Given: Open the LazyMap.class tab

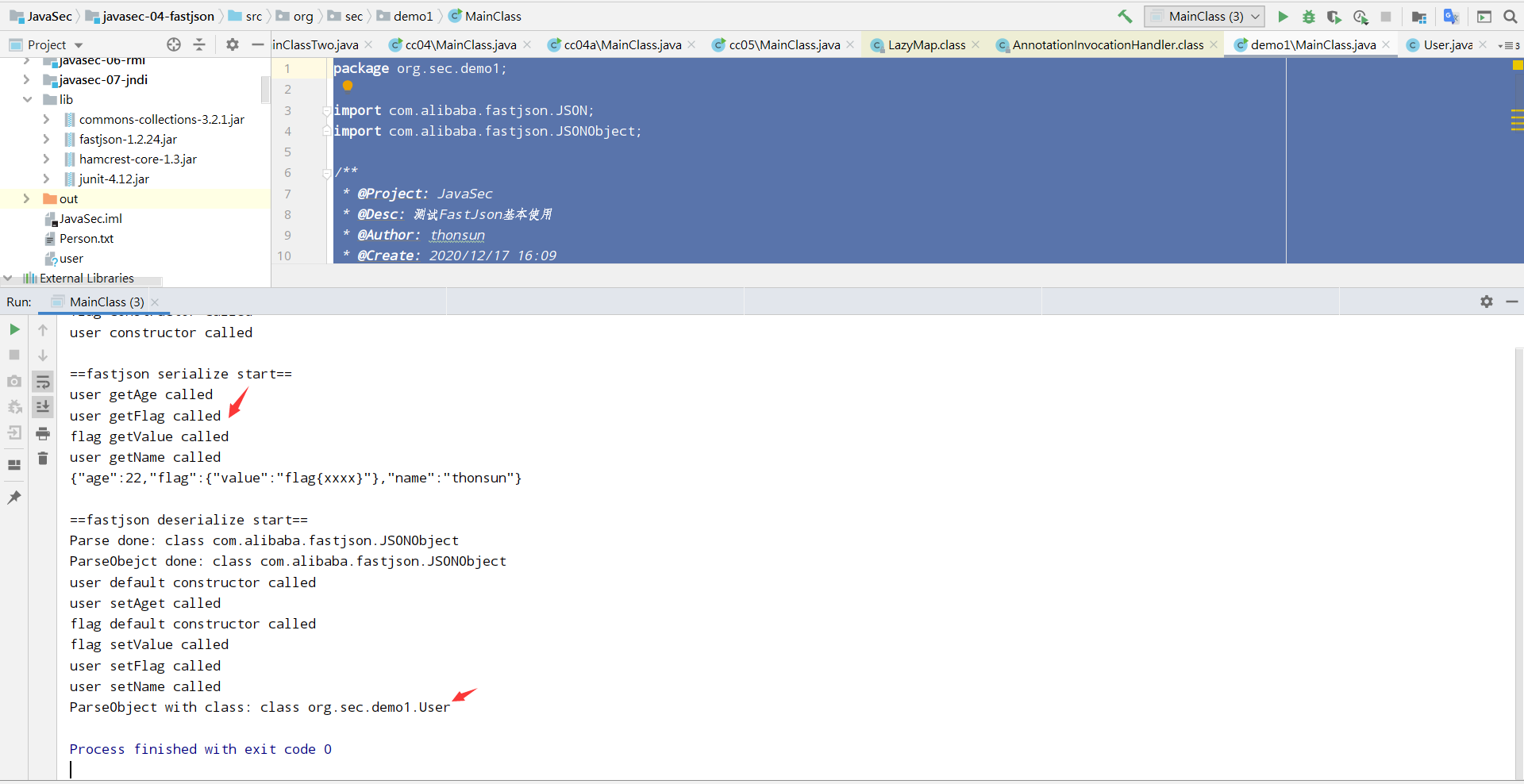Looking at the screenshot, I should click(926, 44).
